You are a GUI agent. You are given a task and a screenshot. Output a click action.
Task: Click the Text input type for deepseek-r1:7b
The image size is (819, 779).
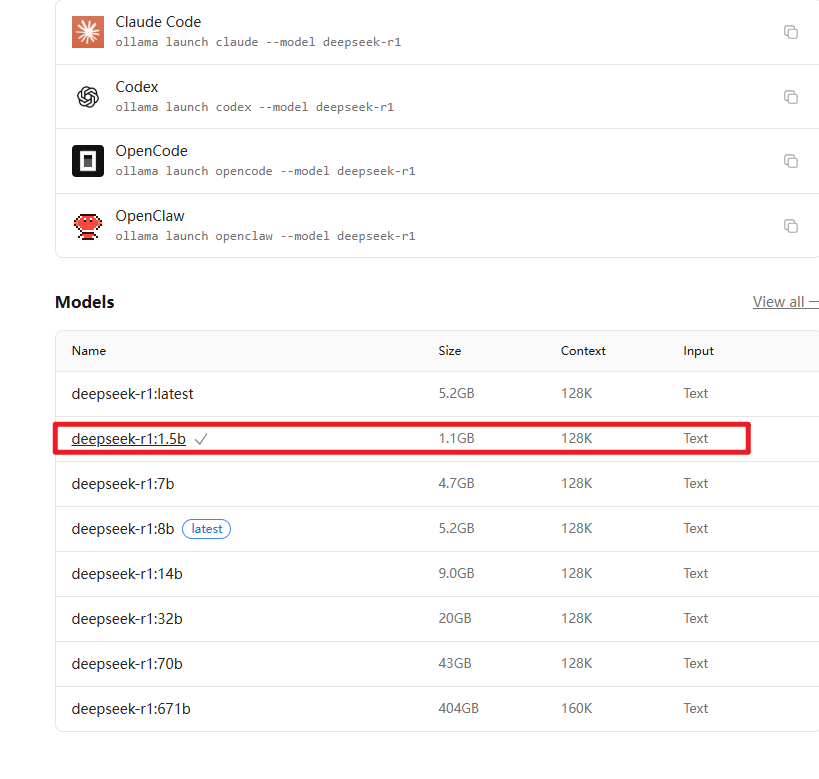[x=696, y=483]
